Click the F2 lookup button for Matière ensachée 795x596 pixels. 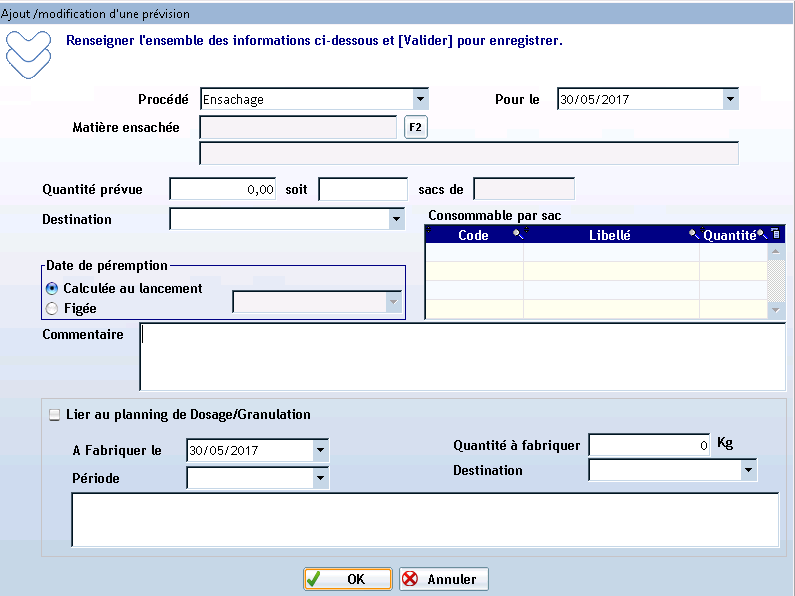click(x=416, y=127)
